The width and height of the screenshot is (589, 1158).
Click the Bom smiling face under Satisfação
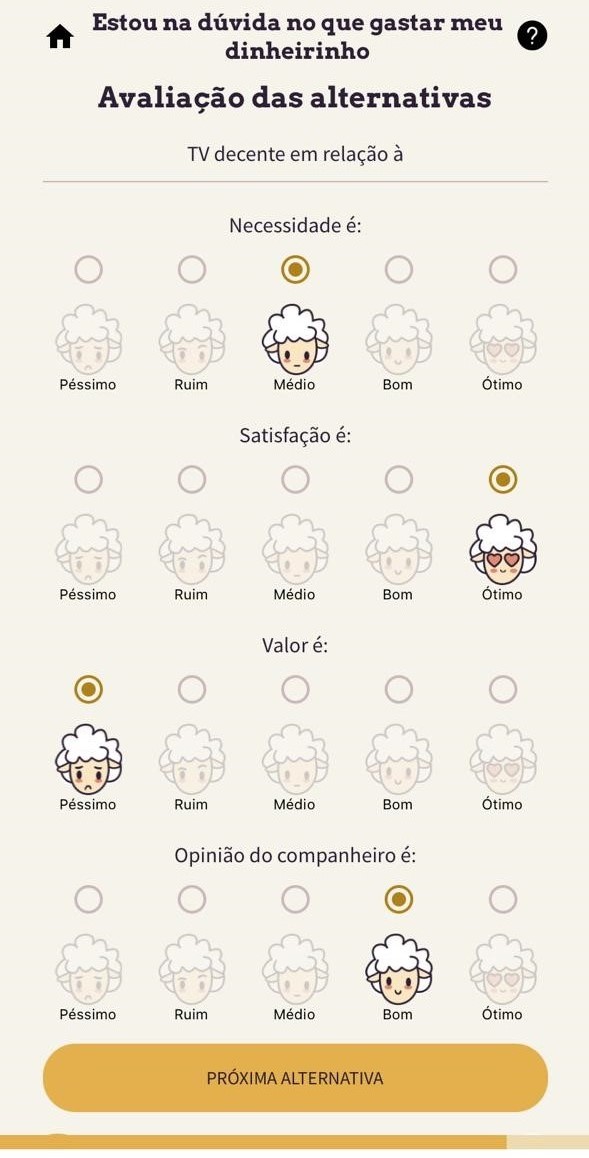(399, 549)
